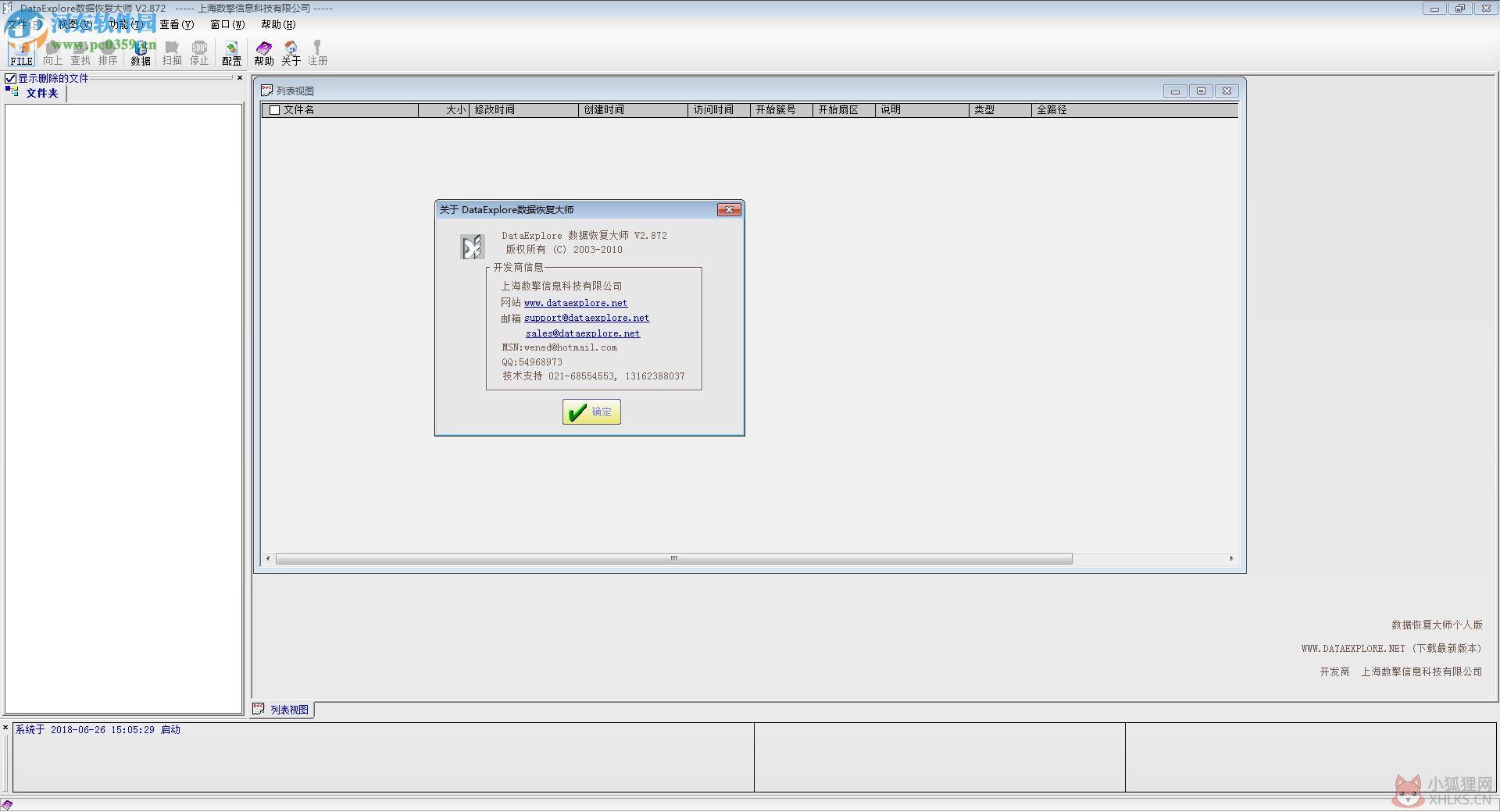Click the list view scroll left arrow

pyautogui.click(x=268, y=559)
